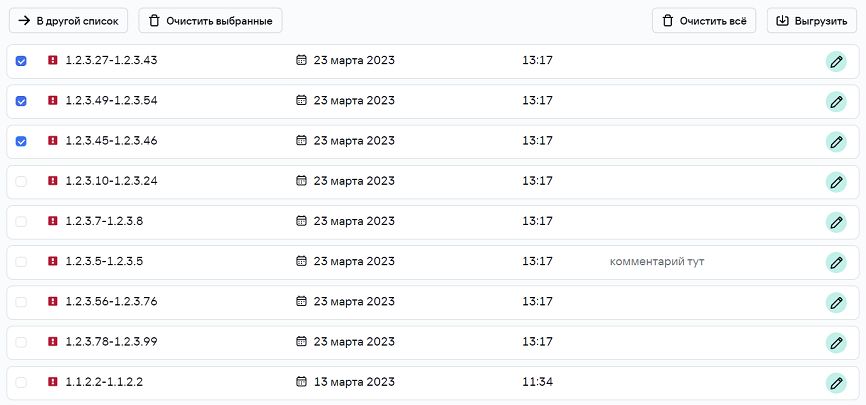Click red alert icon beside 1.2.3.7-1.2.3.8
The width and height of the screenshot is (866, 405).
click(53, 221)
